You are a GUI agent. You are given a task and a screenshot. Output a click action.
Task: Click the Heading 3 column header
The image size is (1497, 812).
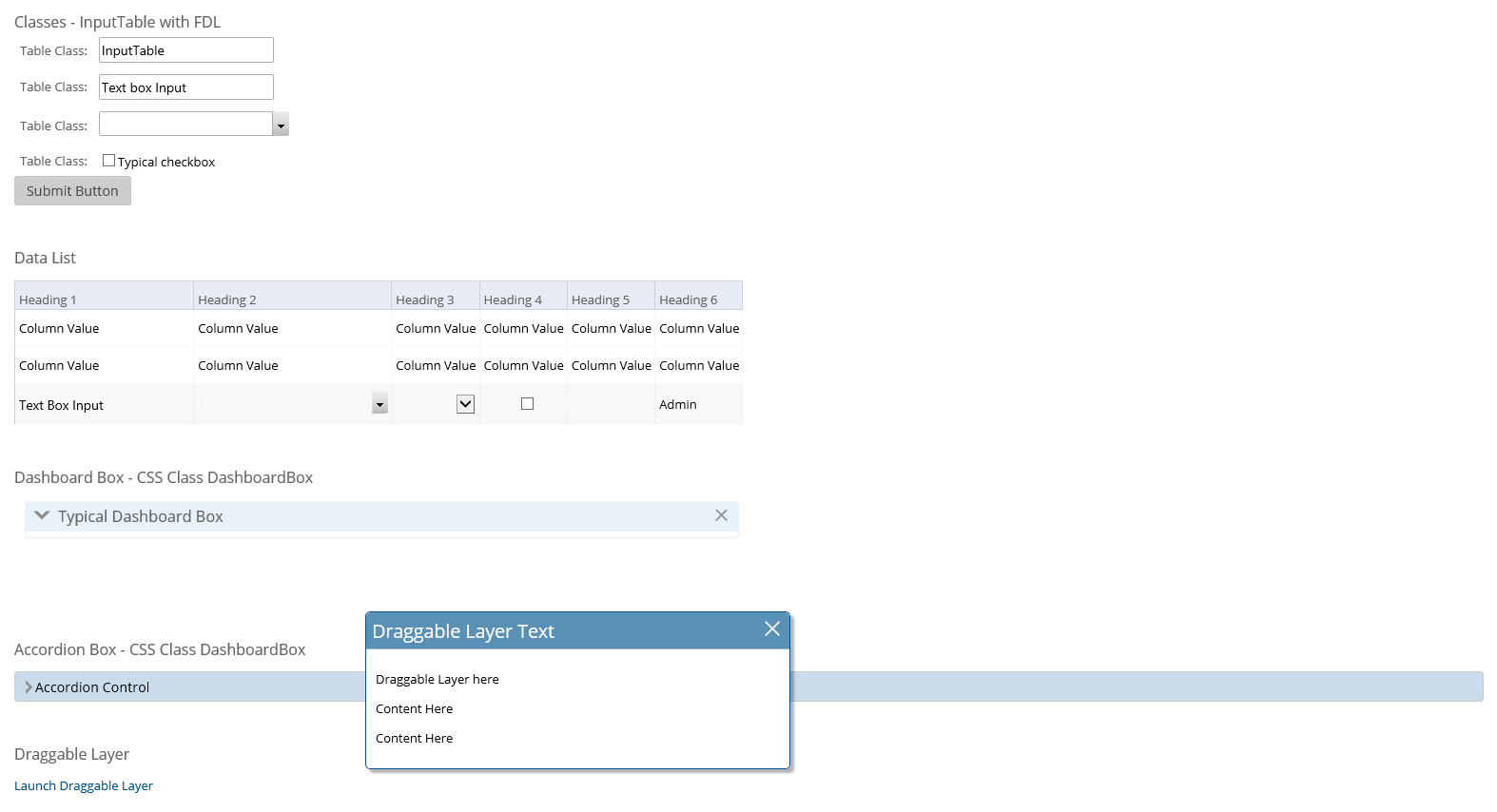pos(436,296)
